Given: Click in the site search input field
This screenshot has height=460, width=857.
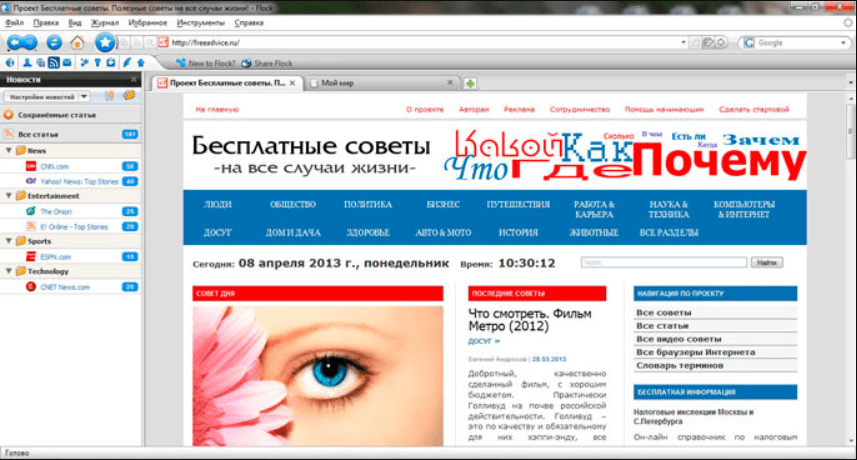Looking at the screenshot, I should pyautogui.click(x=663, y=262).
